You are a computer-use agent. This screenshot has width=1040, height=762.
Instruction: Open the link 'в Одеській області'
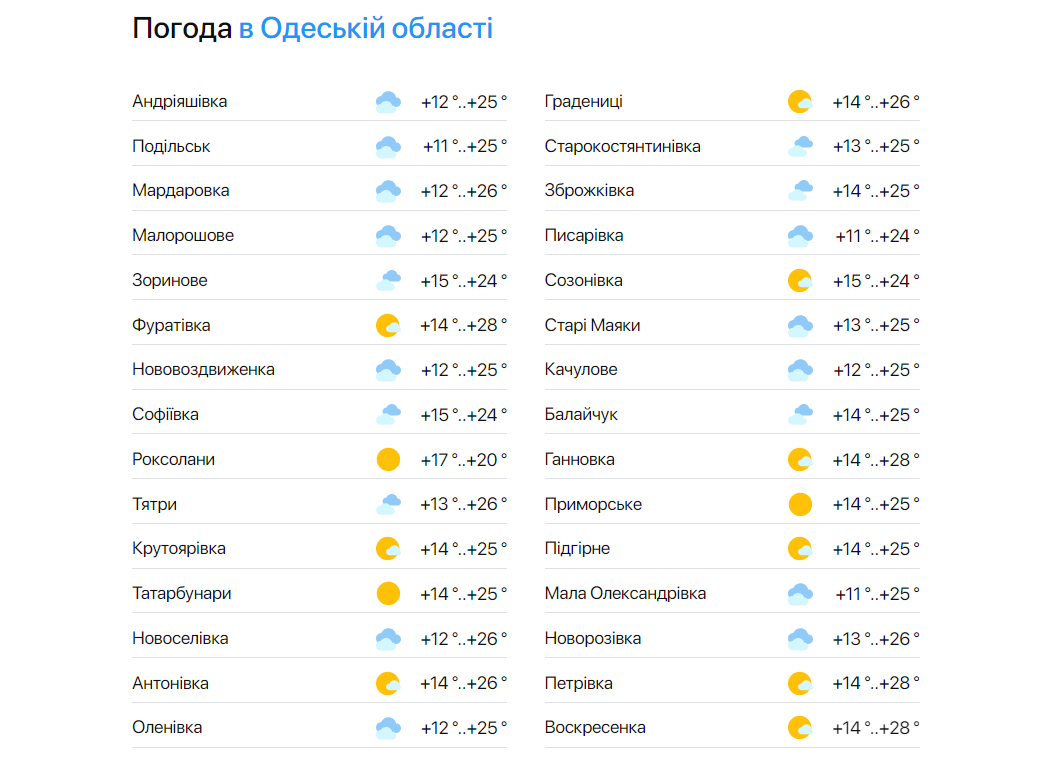(367, 28)
